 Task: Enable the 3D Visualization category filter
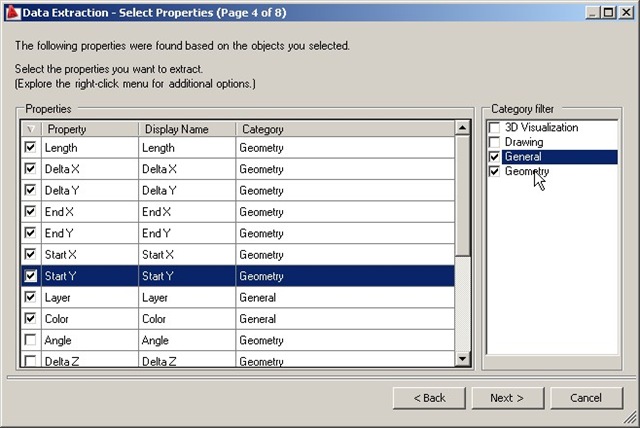pos(494,127)
